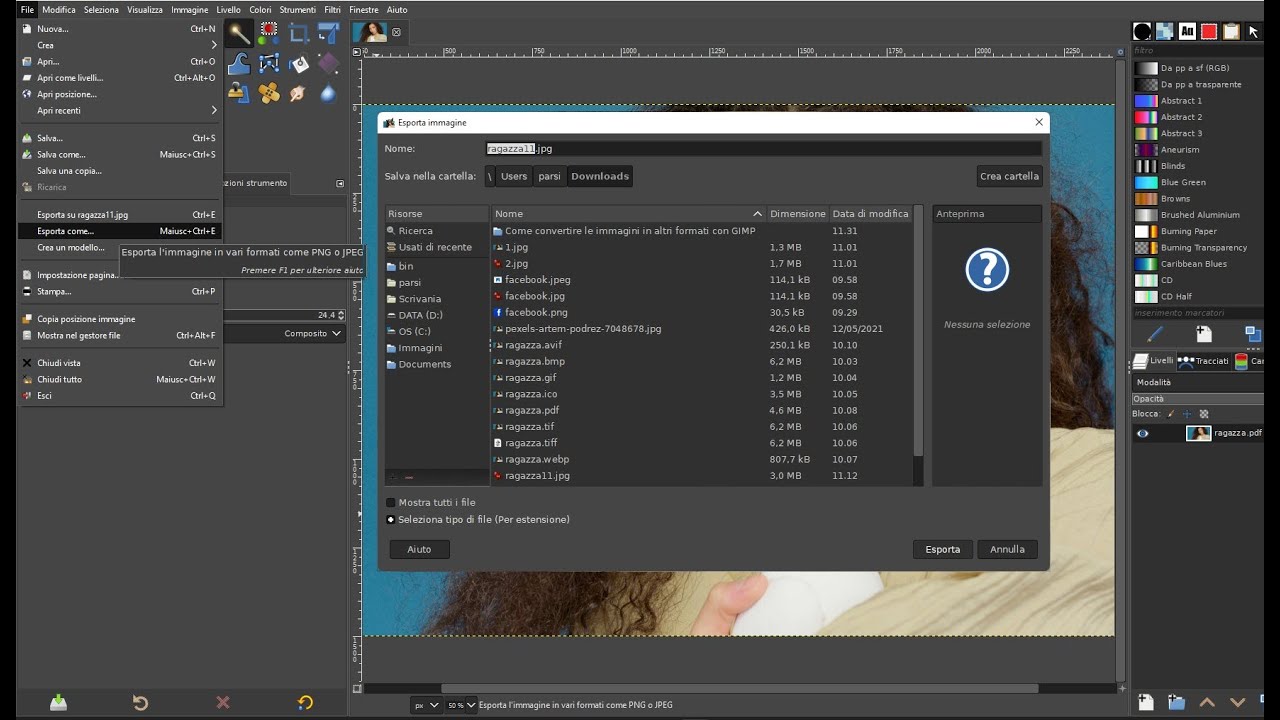1280x720 pixels.
Task: Click the duplicate gradient icon
Action: pyautogui.click(x=1253, y=334)
